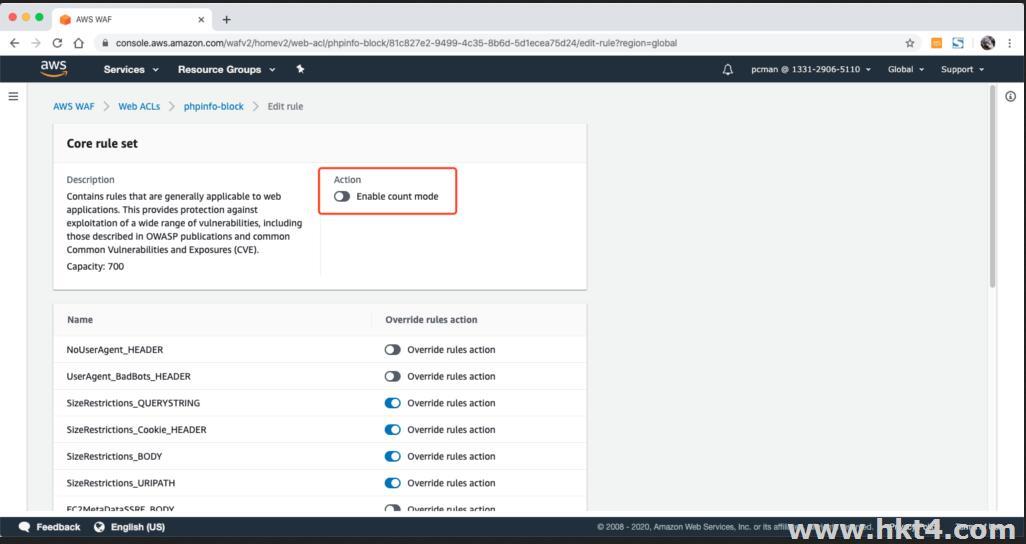Open the notifications bell

pyautogui.click(x=728, y=69)
